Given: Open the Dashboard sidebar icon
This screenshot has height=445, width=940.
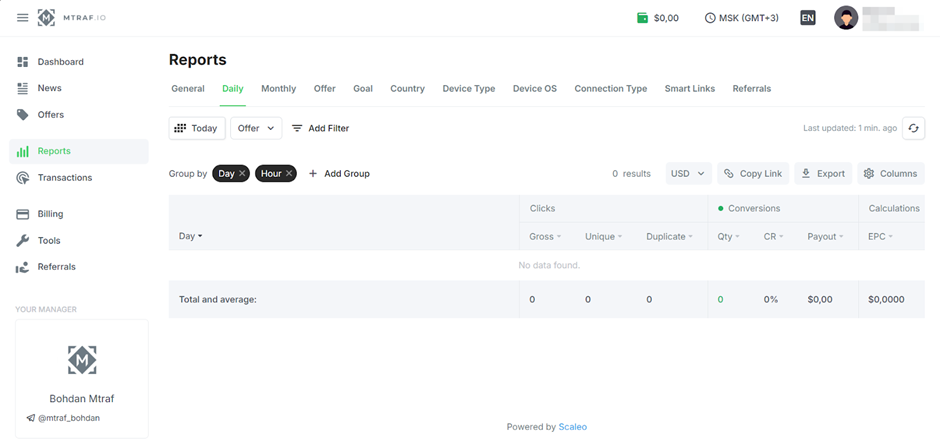Looking at the screenshot, I should click(x=23, y=62).
